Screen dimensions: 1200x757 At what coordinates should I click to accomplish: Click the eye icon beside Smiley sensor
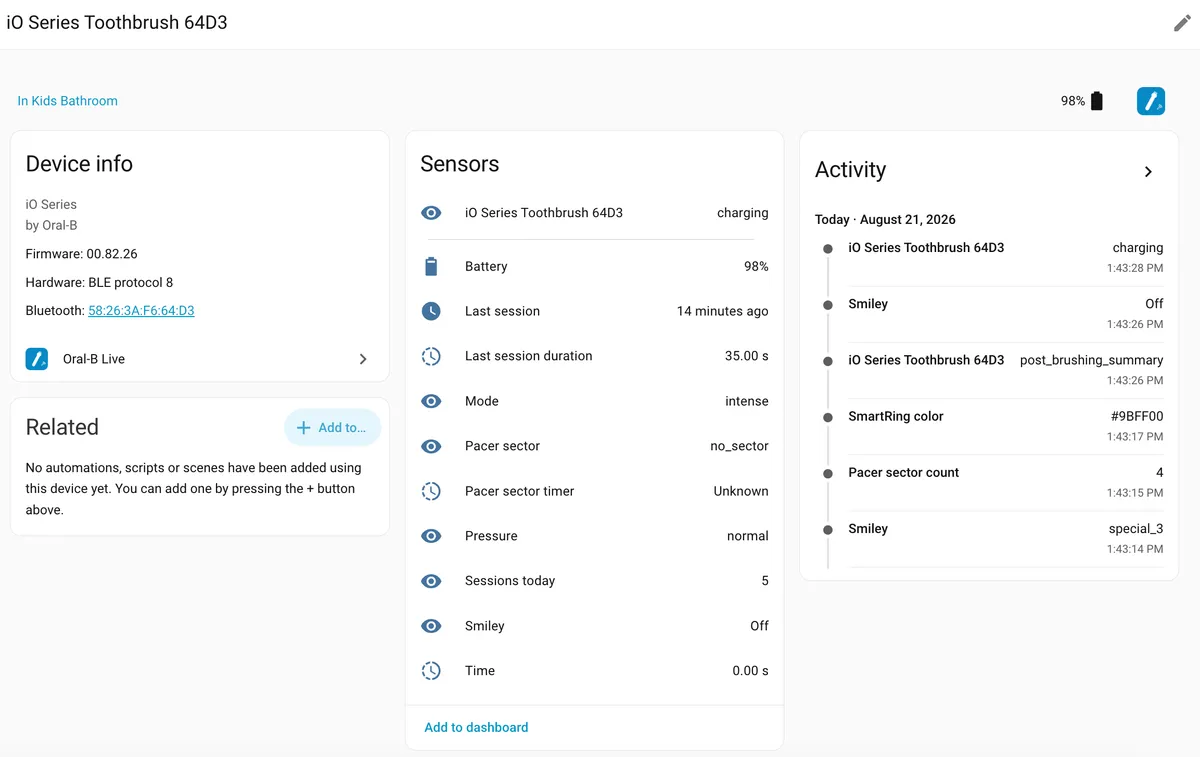click(x=431, y=626)
